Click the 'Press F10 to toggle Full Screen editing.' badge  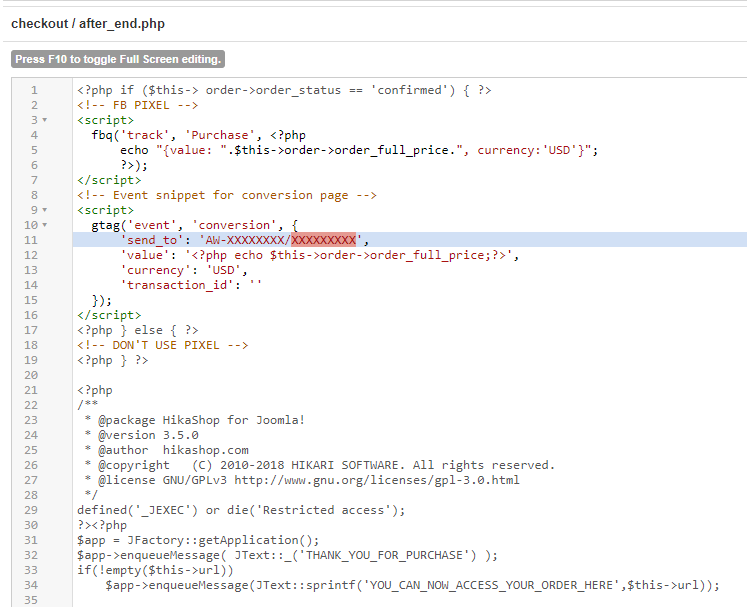pos(118,59)
